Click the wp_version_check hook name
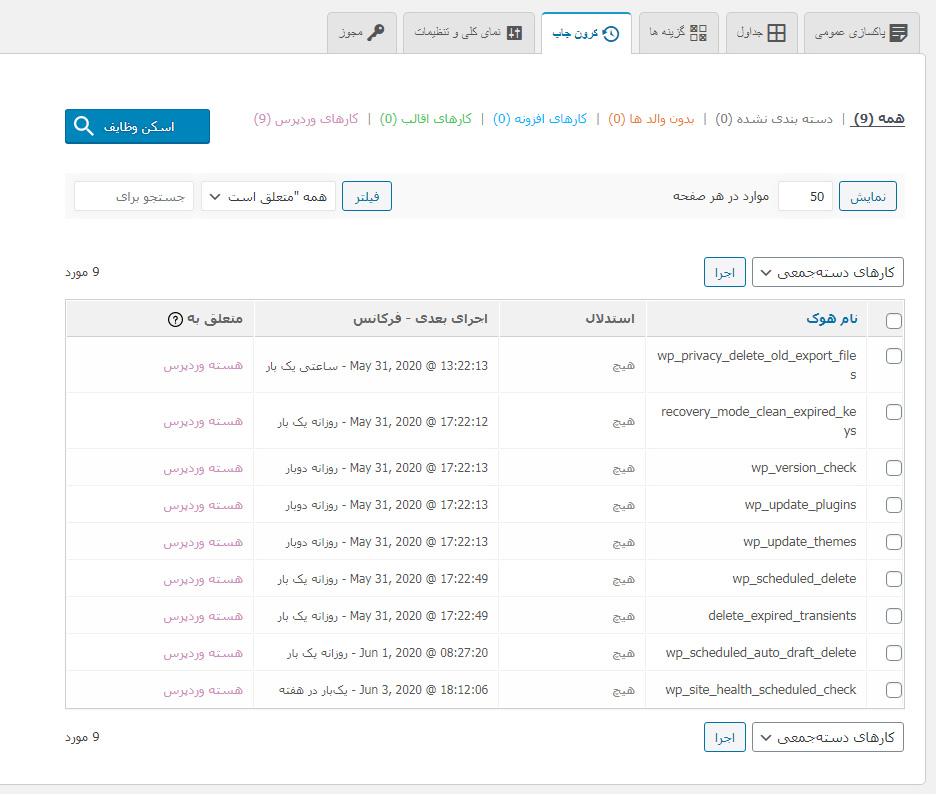This screenshot has width=936, height=794. (803, 468)
